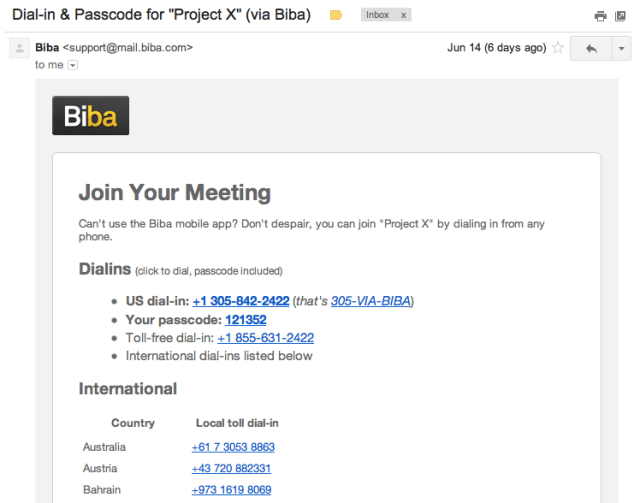Viewport: 640px width, 503px height.
Task: Remove the Inbox label with x
Action: [404, 15]
